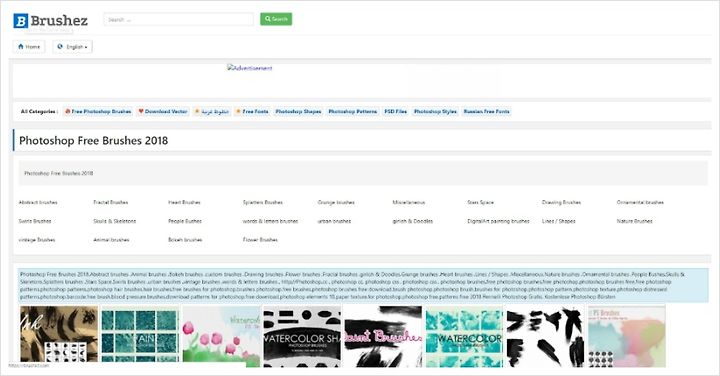Open Free Photoshop Brushes category
Image resolution: width=720 pixels, height=376 pixels.
pyautogui.click(x=98, y=112)
